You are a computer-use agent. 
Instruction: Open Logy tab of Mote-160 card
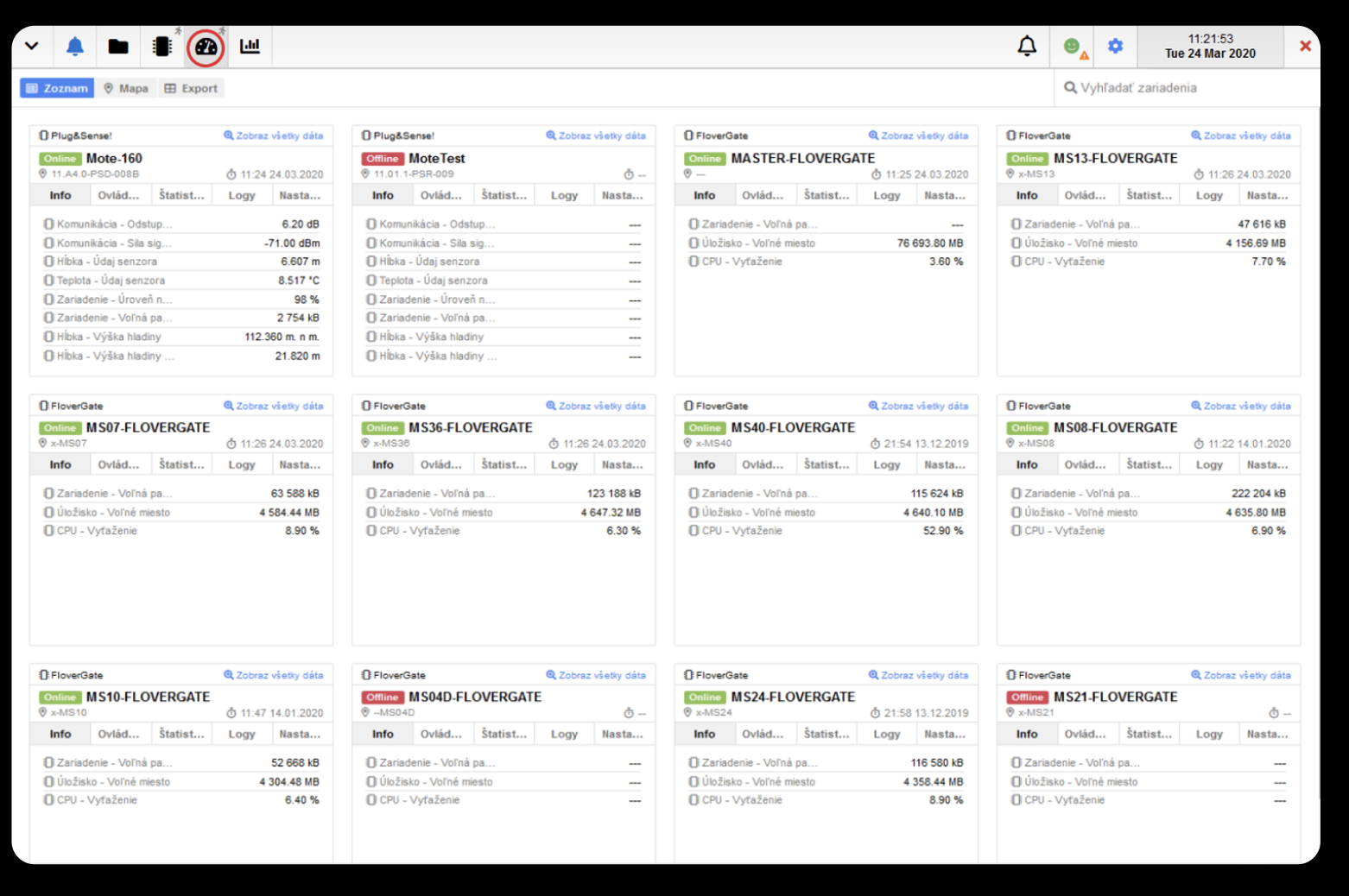[x=242, y=196]
